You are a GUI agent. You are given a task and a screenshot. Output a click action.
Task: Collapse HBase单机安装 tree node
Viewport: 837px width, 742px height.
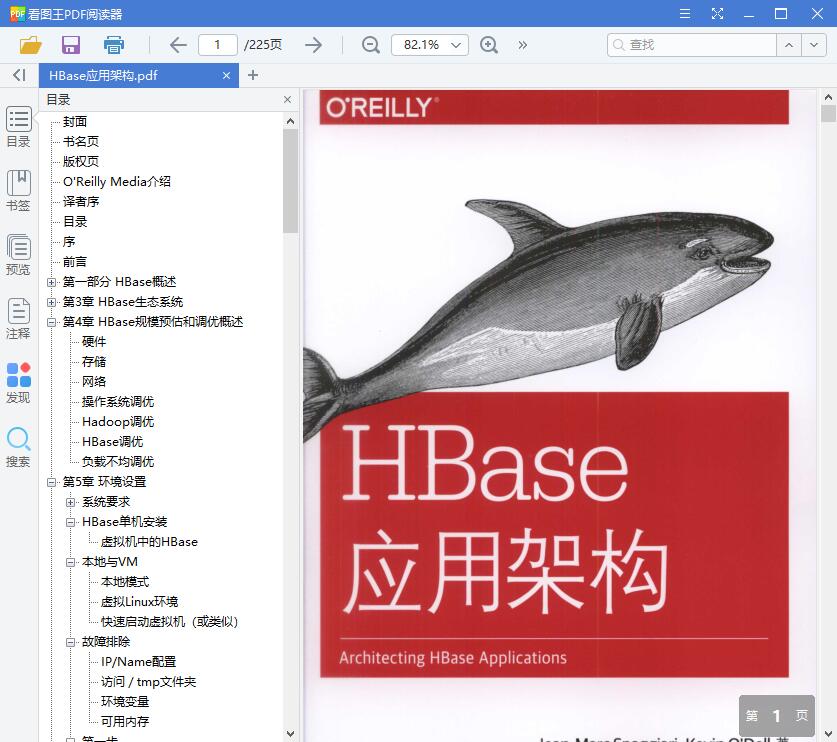(x=70, y=523)
